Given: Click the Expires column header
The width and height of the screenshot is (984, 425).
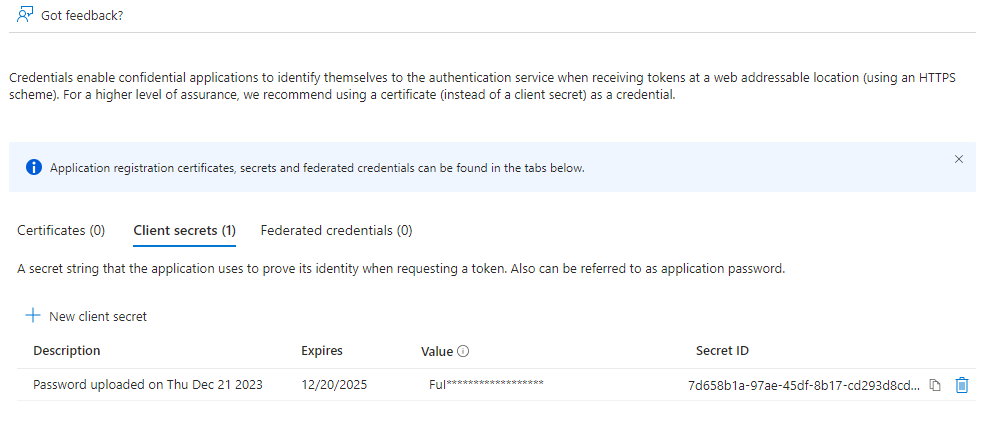Looking at the screenshot, I should pyautogui.click(x=322, y=350).
